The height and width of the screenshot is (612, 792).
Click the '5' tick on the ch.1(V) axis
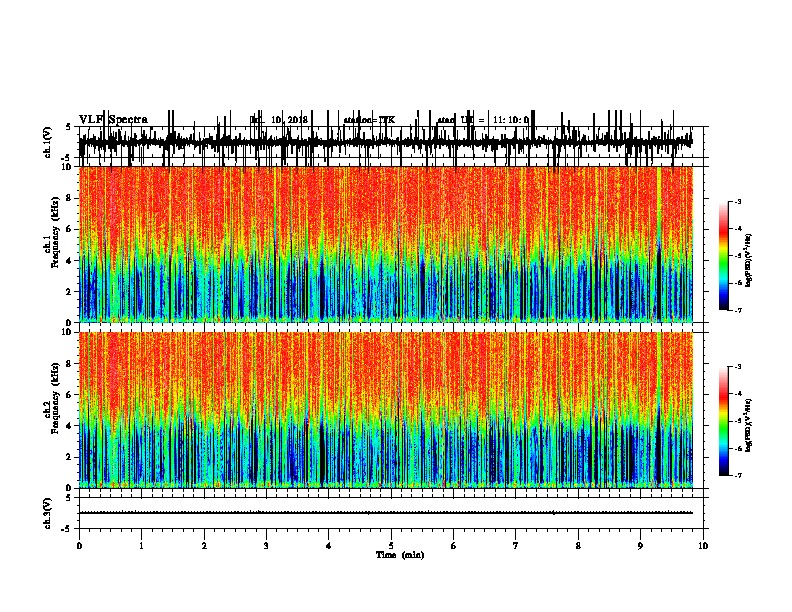pyautogui.click(x=68, y=127)
